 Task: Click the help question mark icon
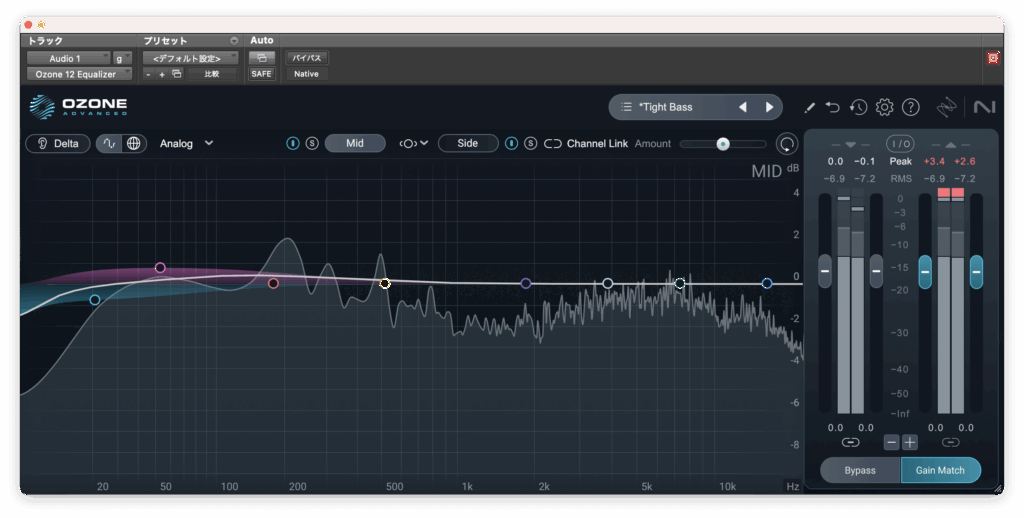tap(910, 107)
